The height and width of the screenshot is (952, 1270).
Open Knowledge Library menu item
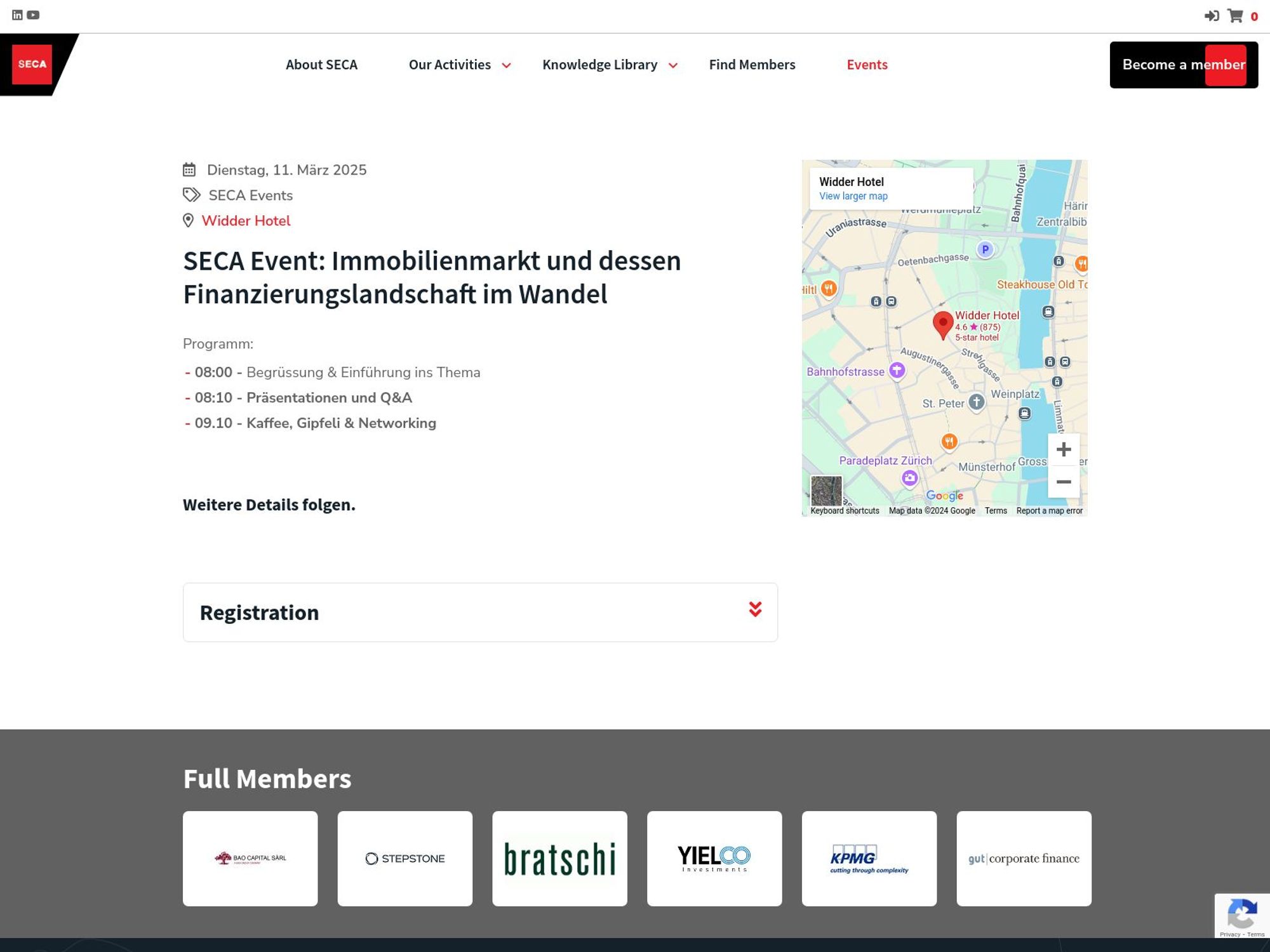(x=599, y=65)
